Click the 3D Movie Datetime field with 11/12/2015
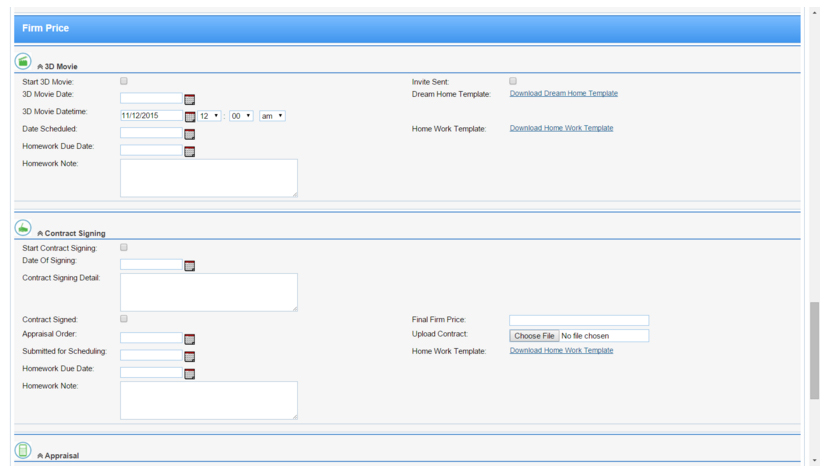The width and height of the screenshot is (833, 470). 151,115
